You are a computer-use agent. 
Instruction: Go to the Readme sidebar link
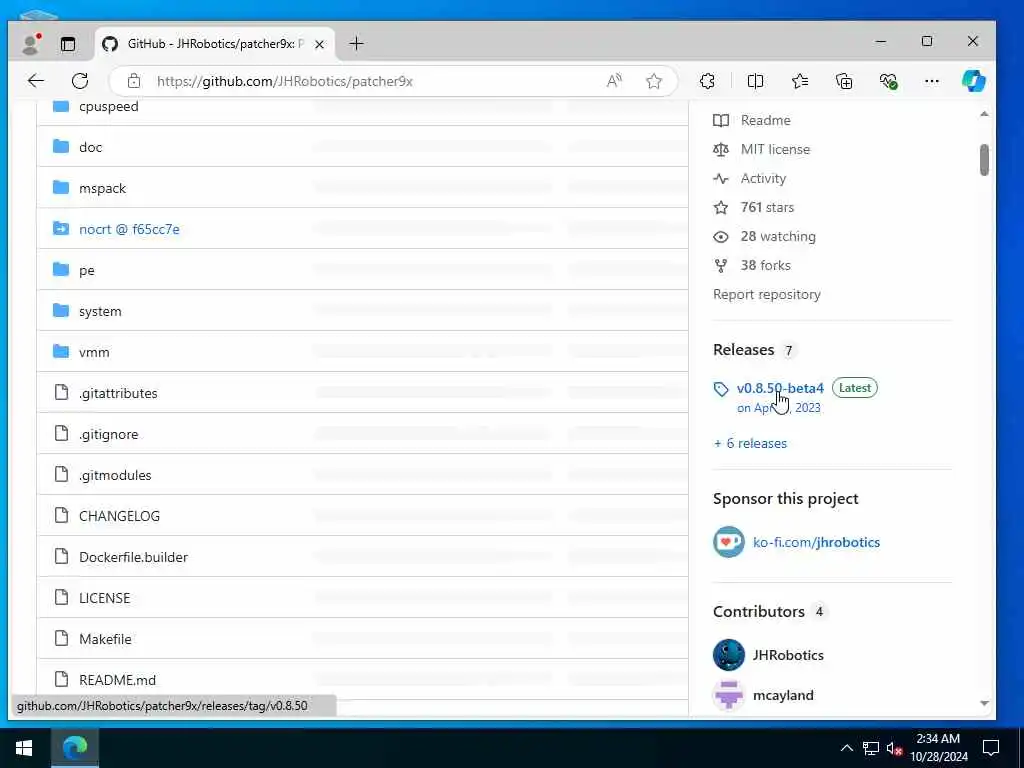coord(765,120)
